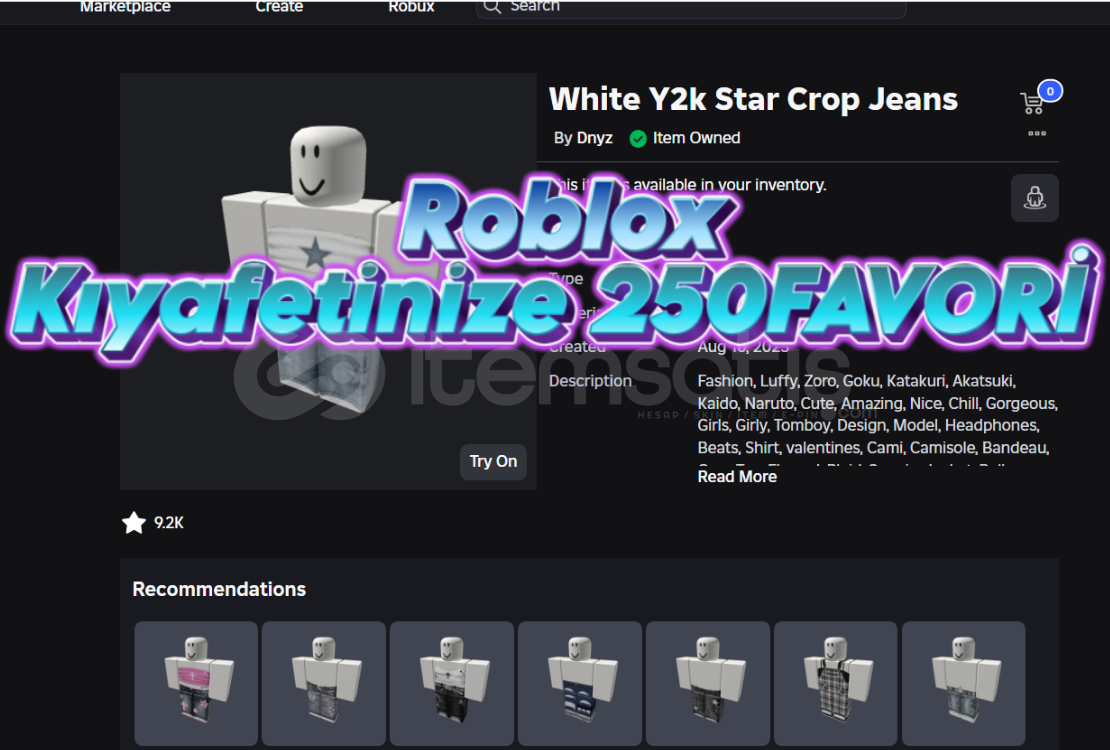Open the third recommended black-jeans item

tap(452, 683)
